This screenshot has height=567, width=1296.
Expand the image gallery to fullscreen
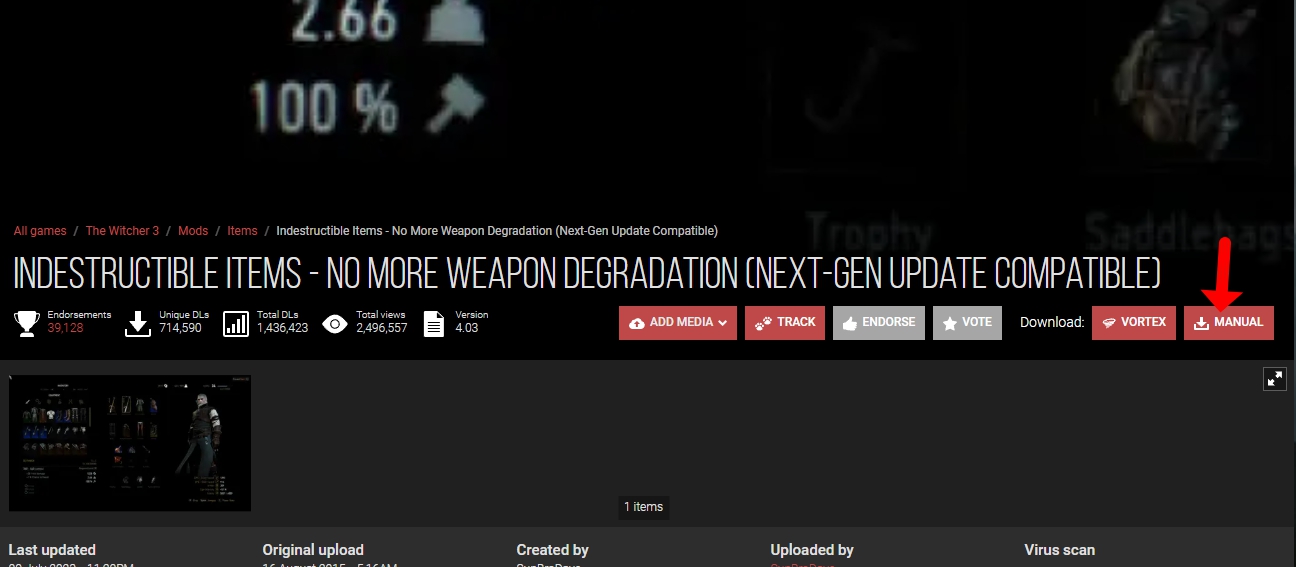click(1274, 379)
